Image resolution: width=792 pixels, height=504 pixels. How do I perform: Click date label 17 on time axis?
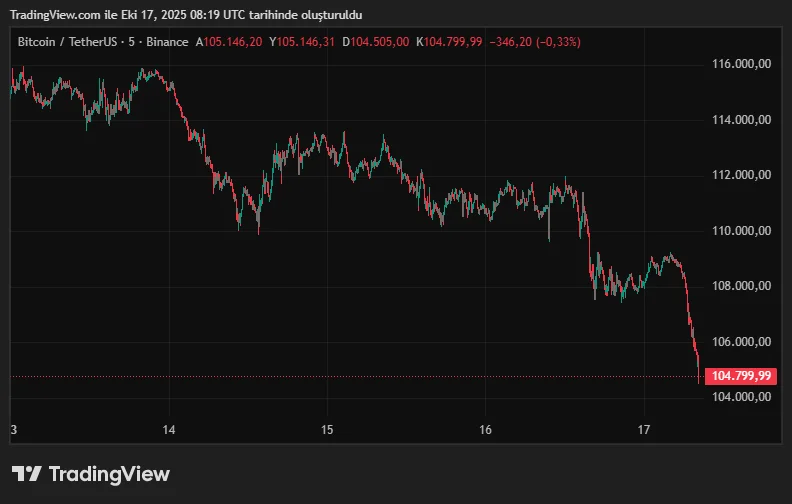pyautogui.click(x=644, y=429)
